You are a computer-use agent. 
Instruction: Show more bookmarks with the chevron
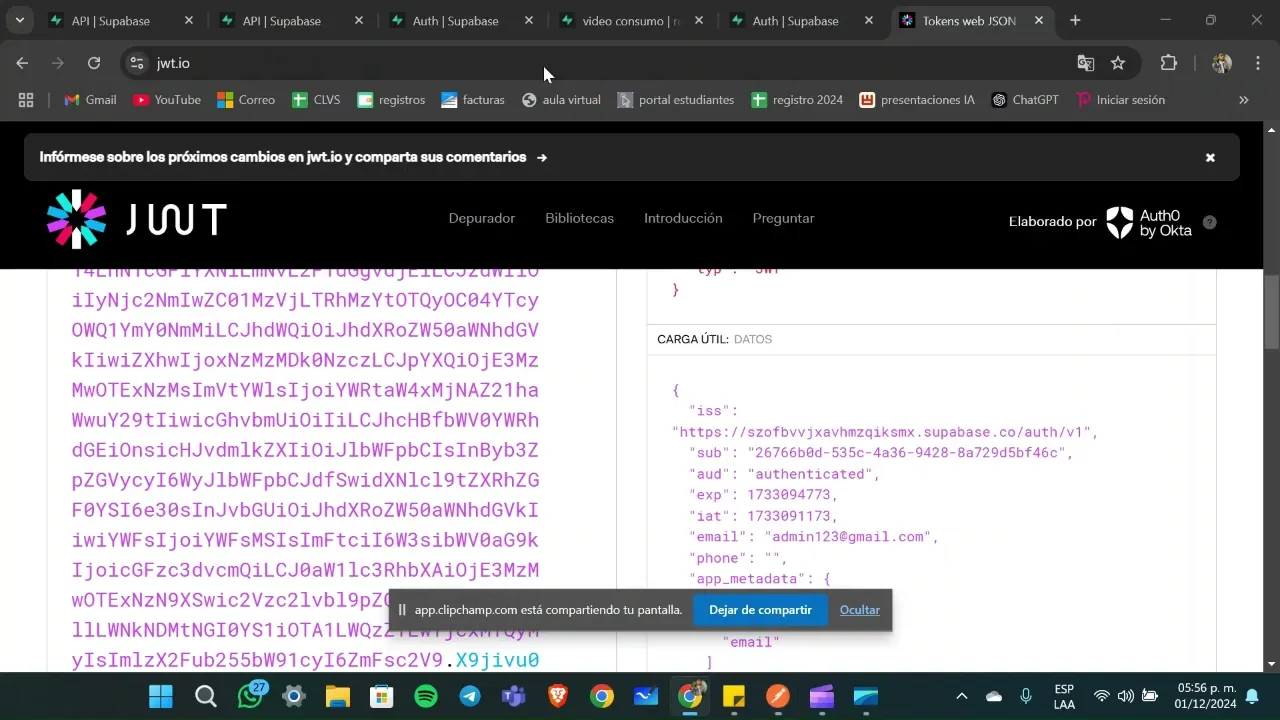(1244, 100)
